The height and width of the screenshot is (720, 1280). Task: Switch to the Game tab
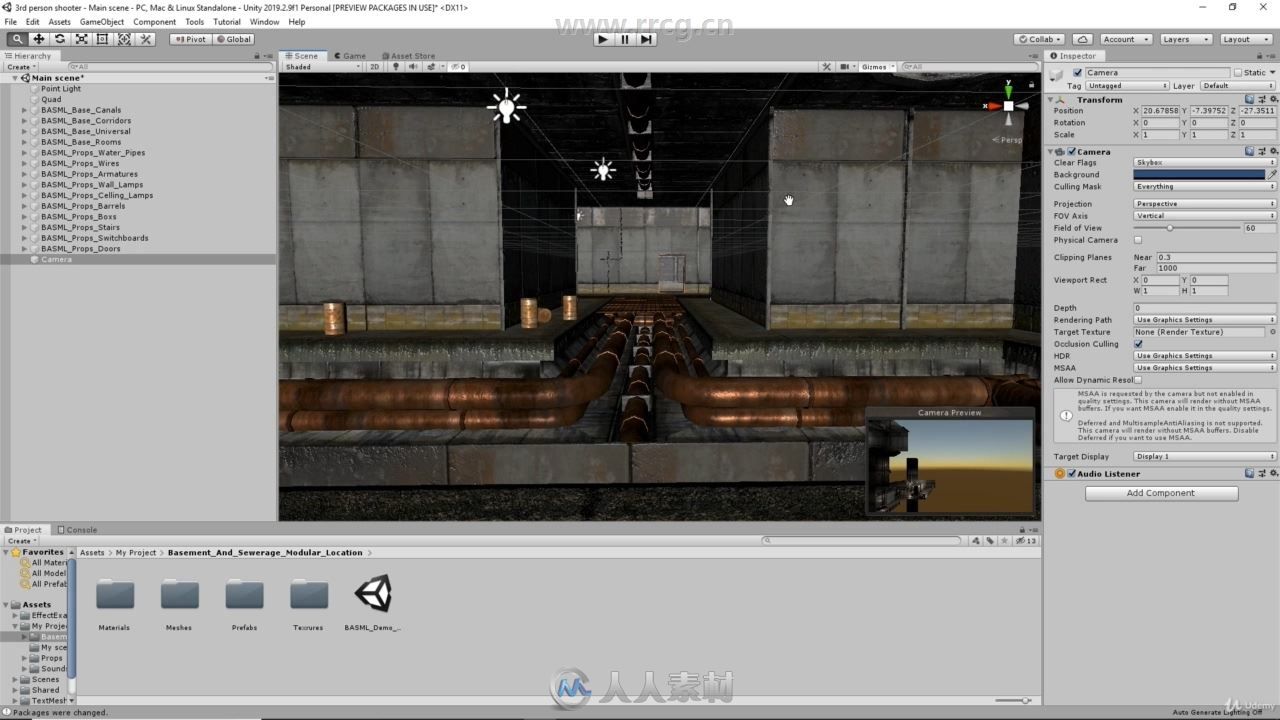point(349,56)
